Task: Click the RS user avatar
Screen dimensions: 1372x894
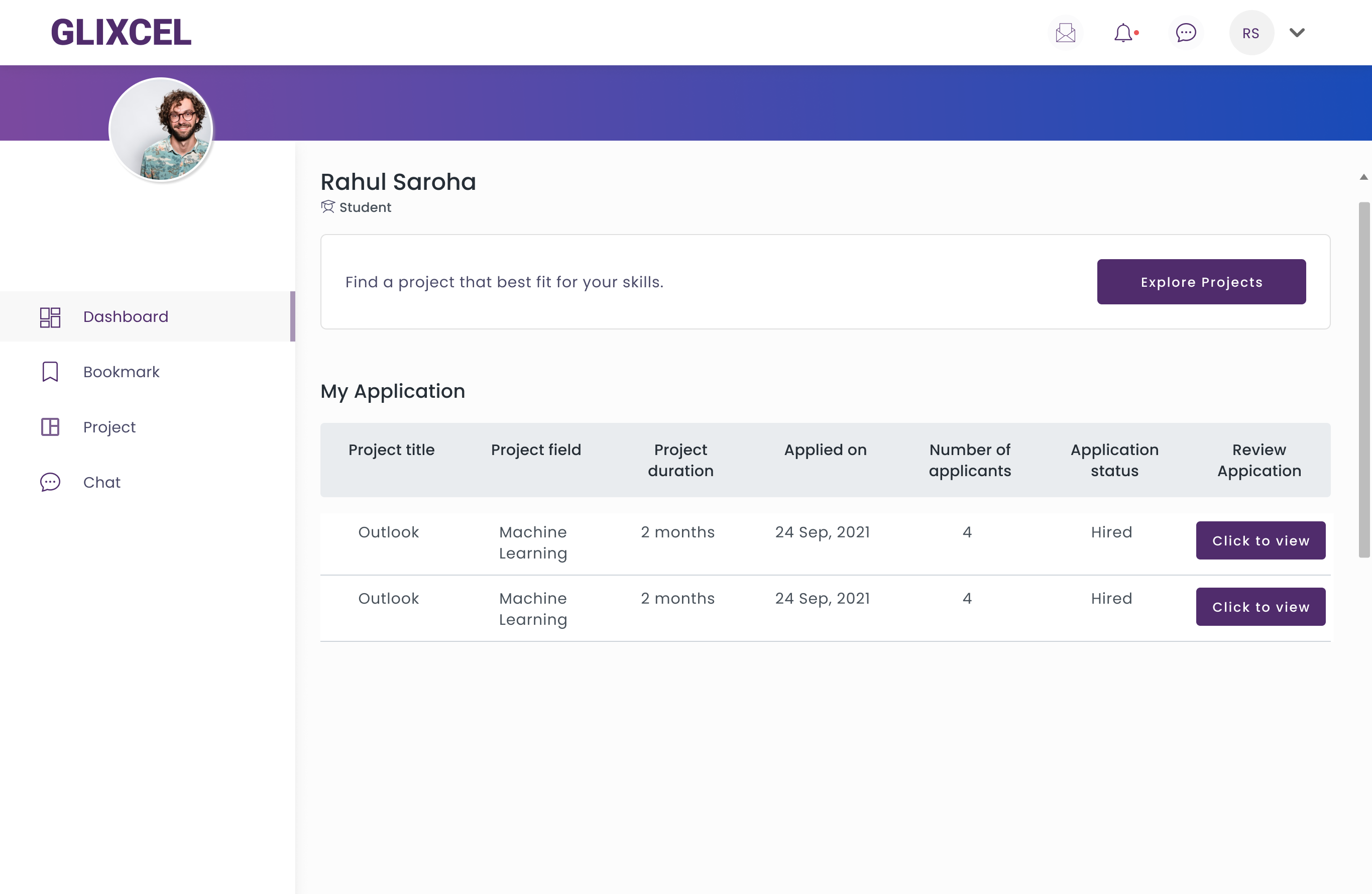Action: (x=1250, y=33)
